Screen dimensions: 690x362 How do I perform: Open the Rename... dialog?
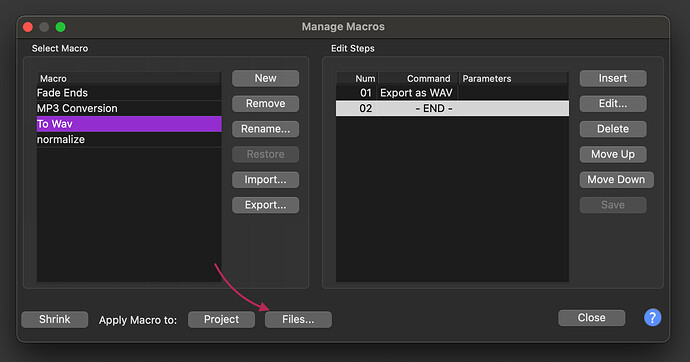pos(265,129)
